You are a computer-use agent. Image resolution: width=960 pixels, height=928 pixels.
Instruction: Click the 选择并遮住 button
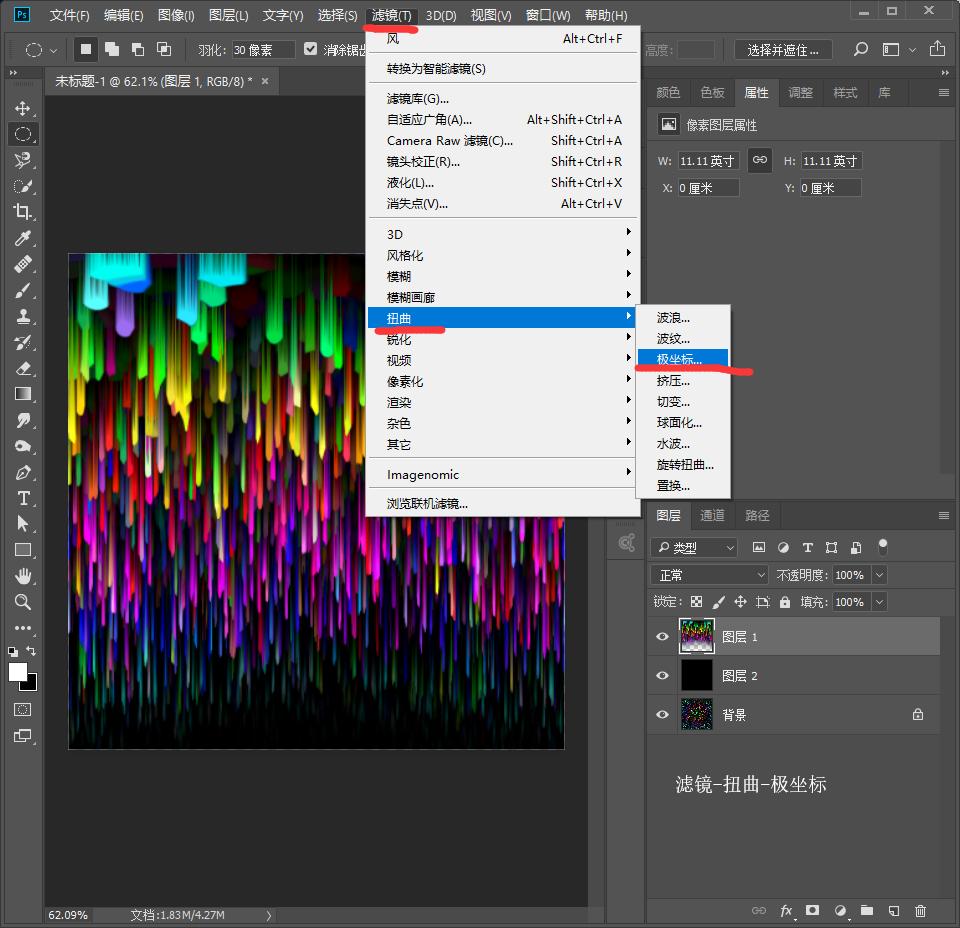(783, 50)
